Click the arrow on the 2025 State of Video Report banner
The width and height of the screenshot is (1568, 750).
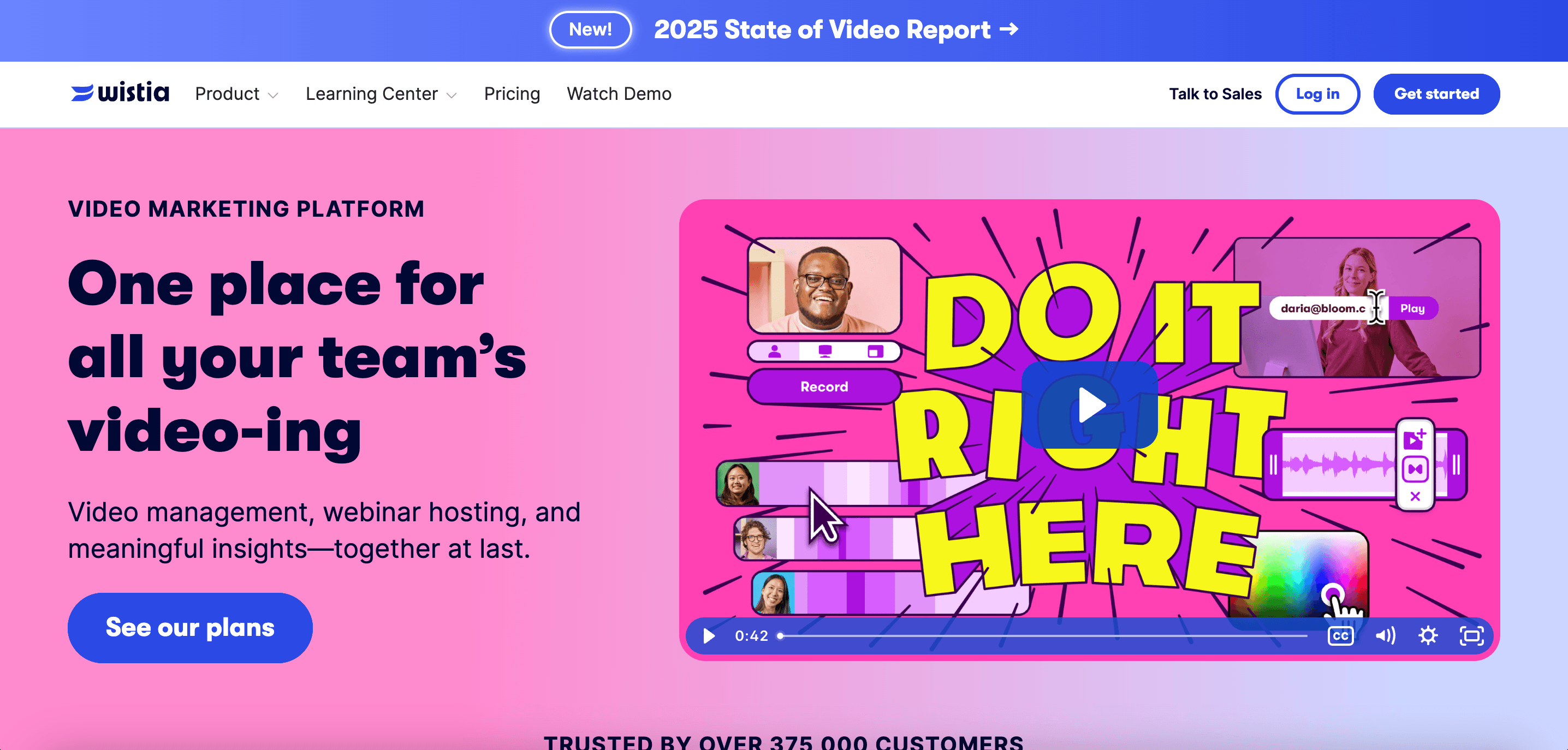pos(1010,29)
